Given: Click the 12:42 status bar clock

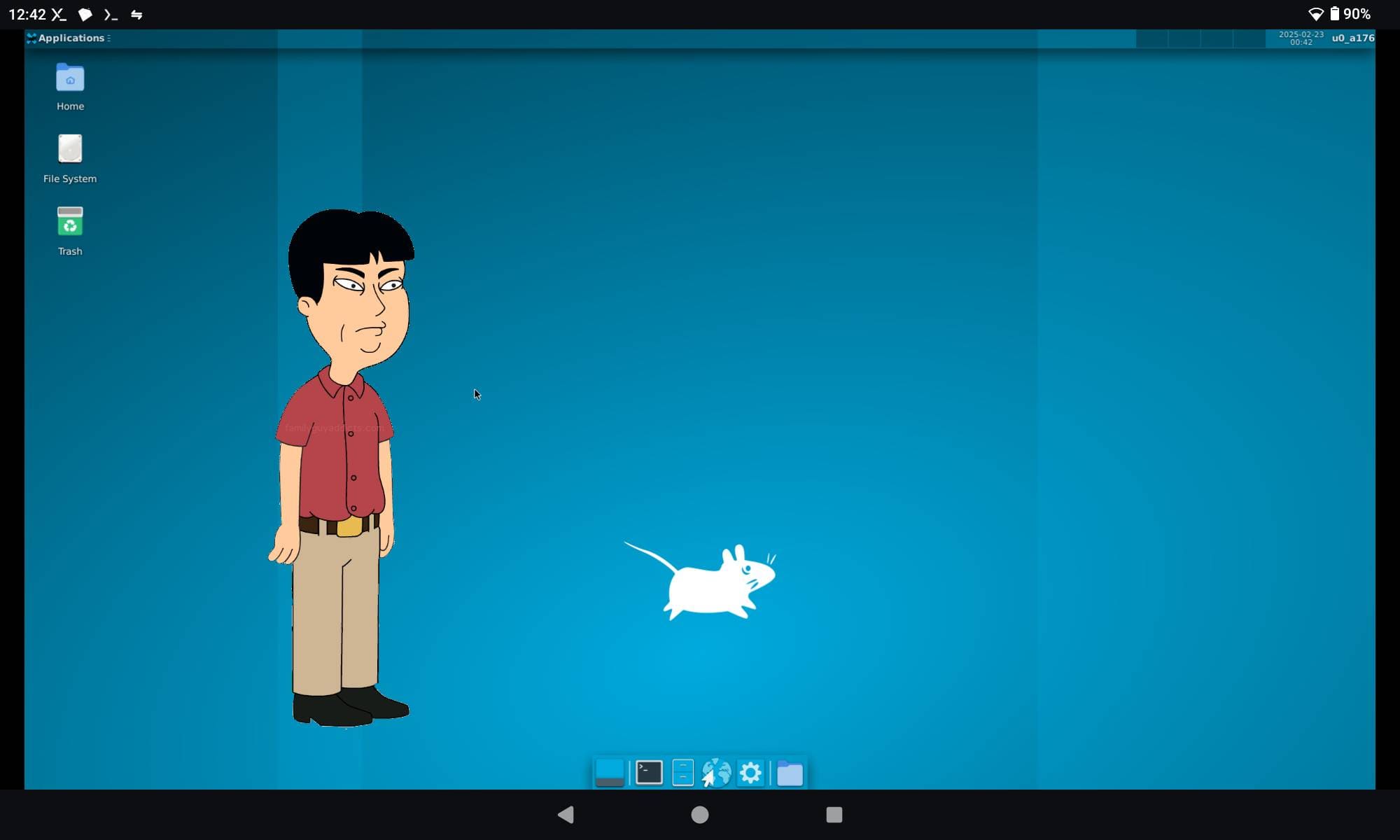Looking at the screenshot, I should click(x=27, y=14).
